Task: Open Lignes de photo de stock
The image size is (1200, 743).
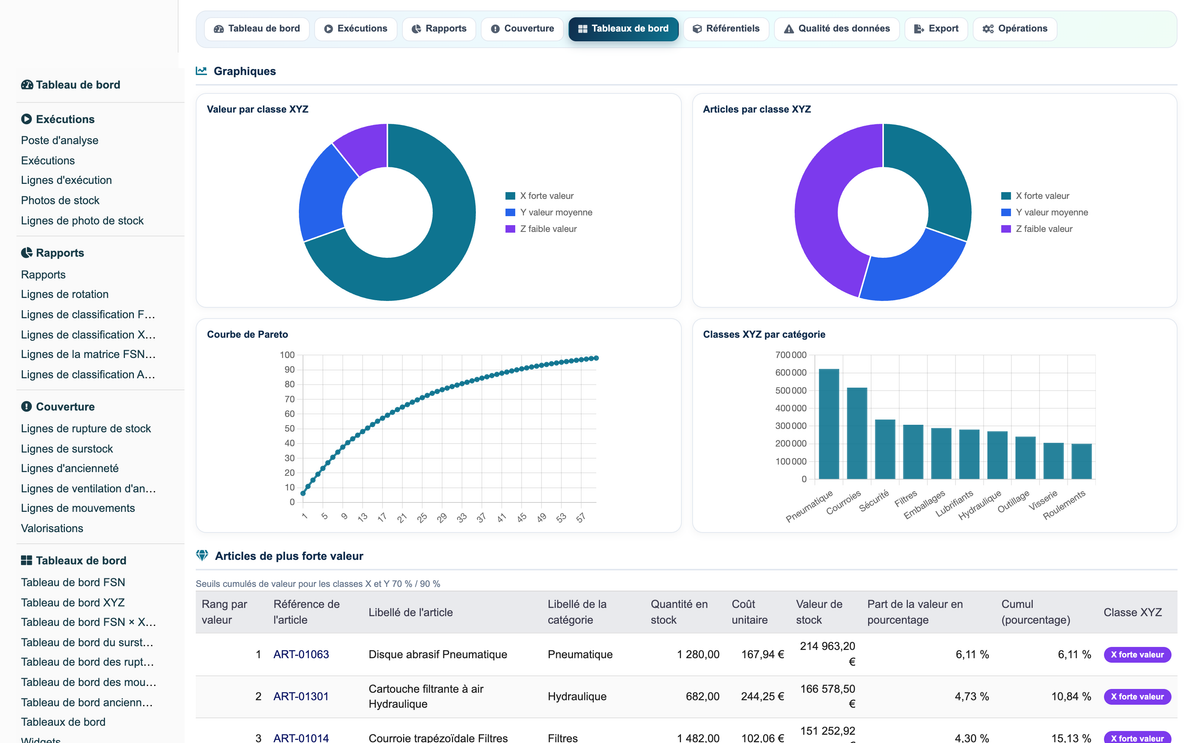Action: (x=82, y=221)
